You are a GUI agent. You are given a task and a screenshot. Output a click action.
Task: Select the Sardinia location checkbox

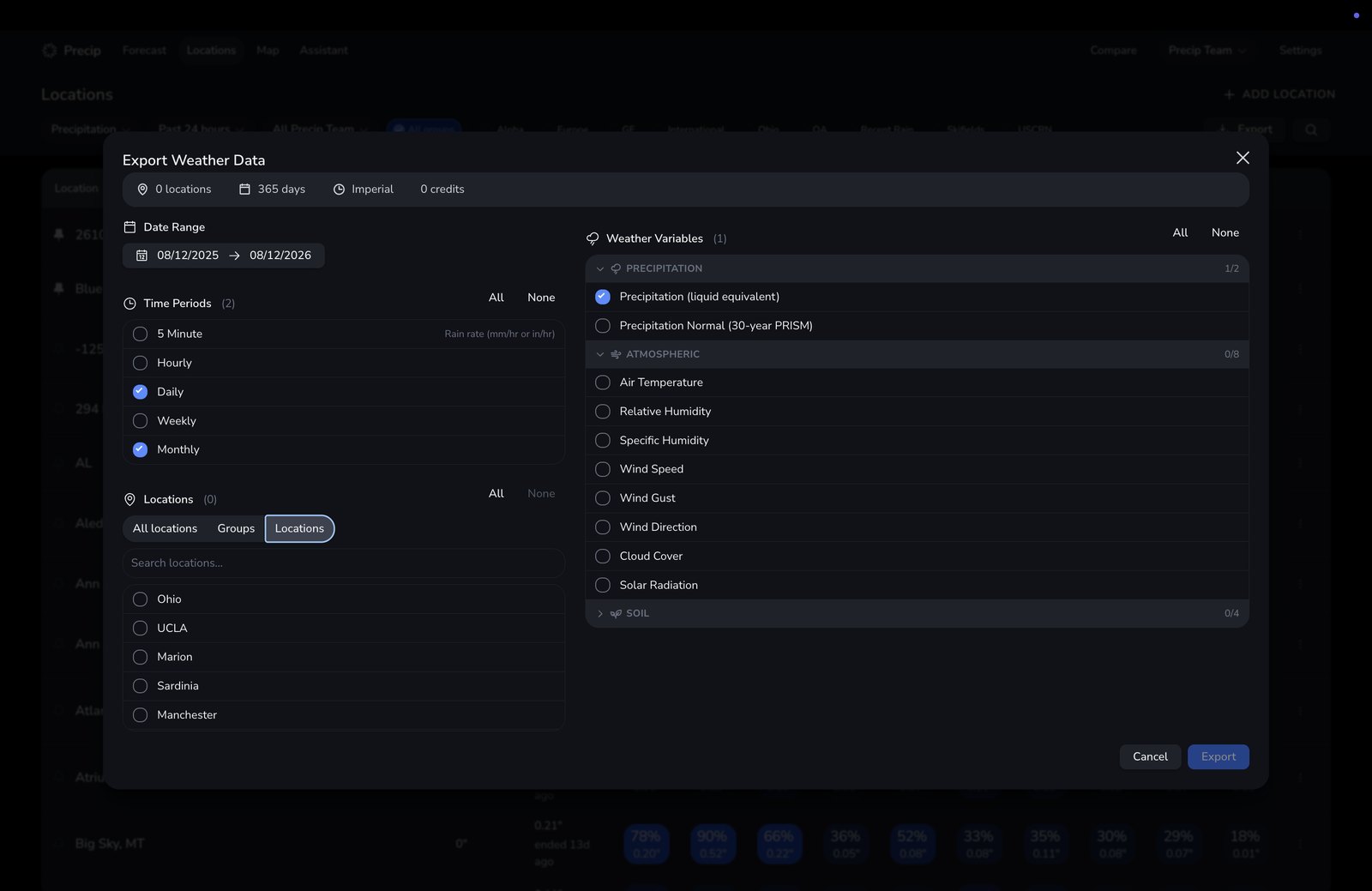141,686
